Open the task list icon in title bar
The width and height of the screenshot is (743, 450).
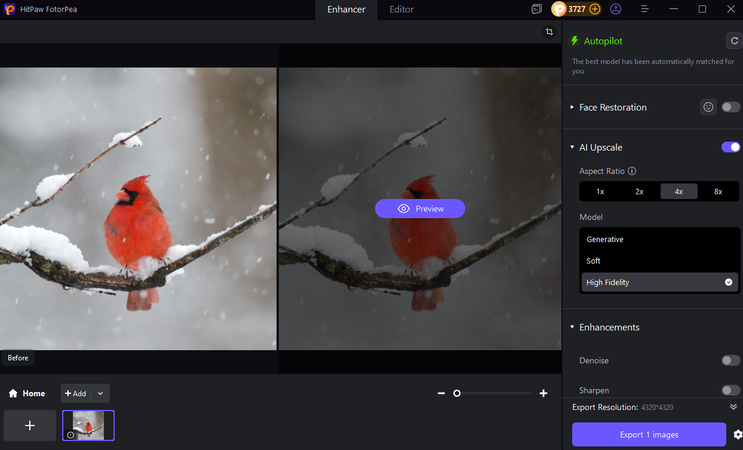coord(536,9)
